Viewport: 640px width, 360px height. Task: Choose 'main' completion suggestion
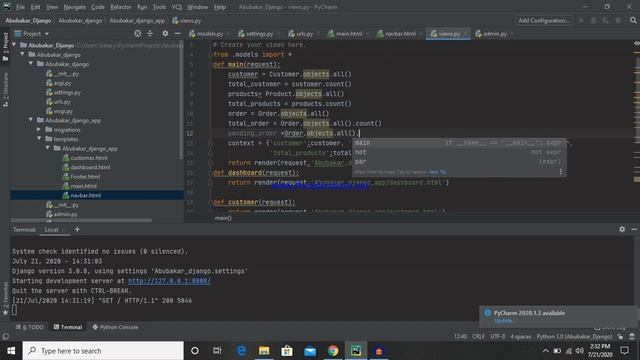pos(459,142)
